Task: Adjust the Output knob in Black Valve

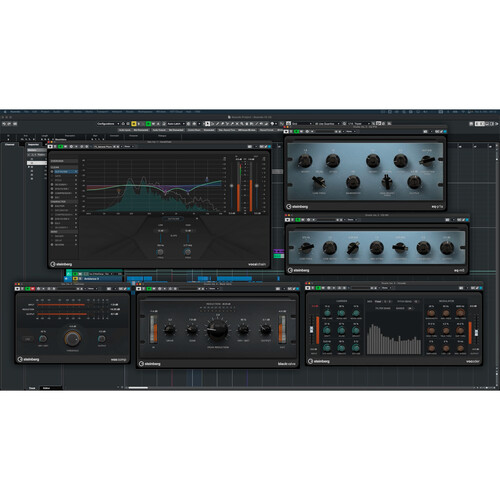Action: pos(266,330)
